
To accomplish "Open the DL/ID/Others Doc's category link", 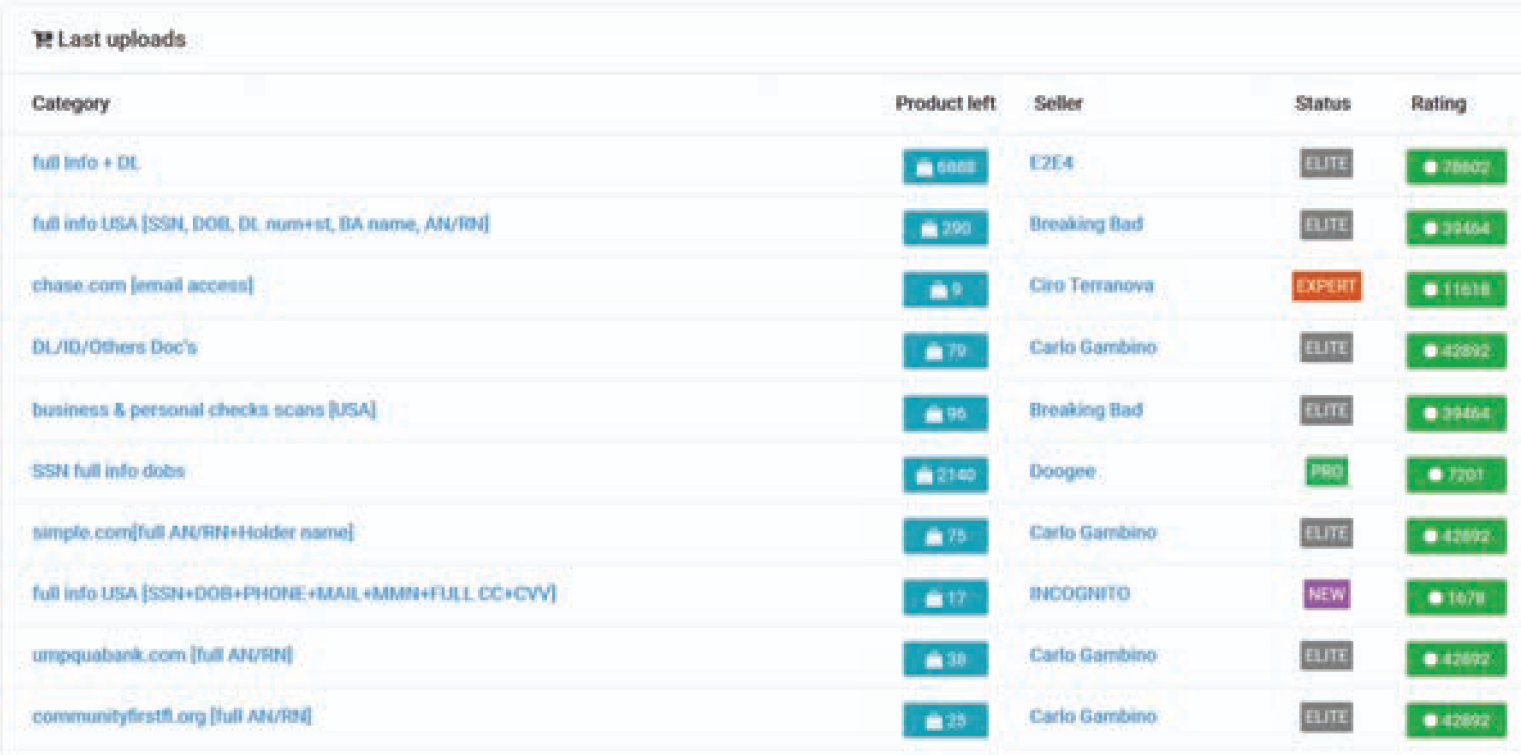I will (114, 347).
